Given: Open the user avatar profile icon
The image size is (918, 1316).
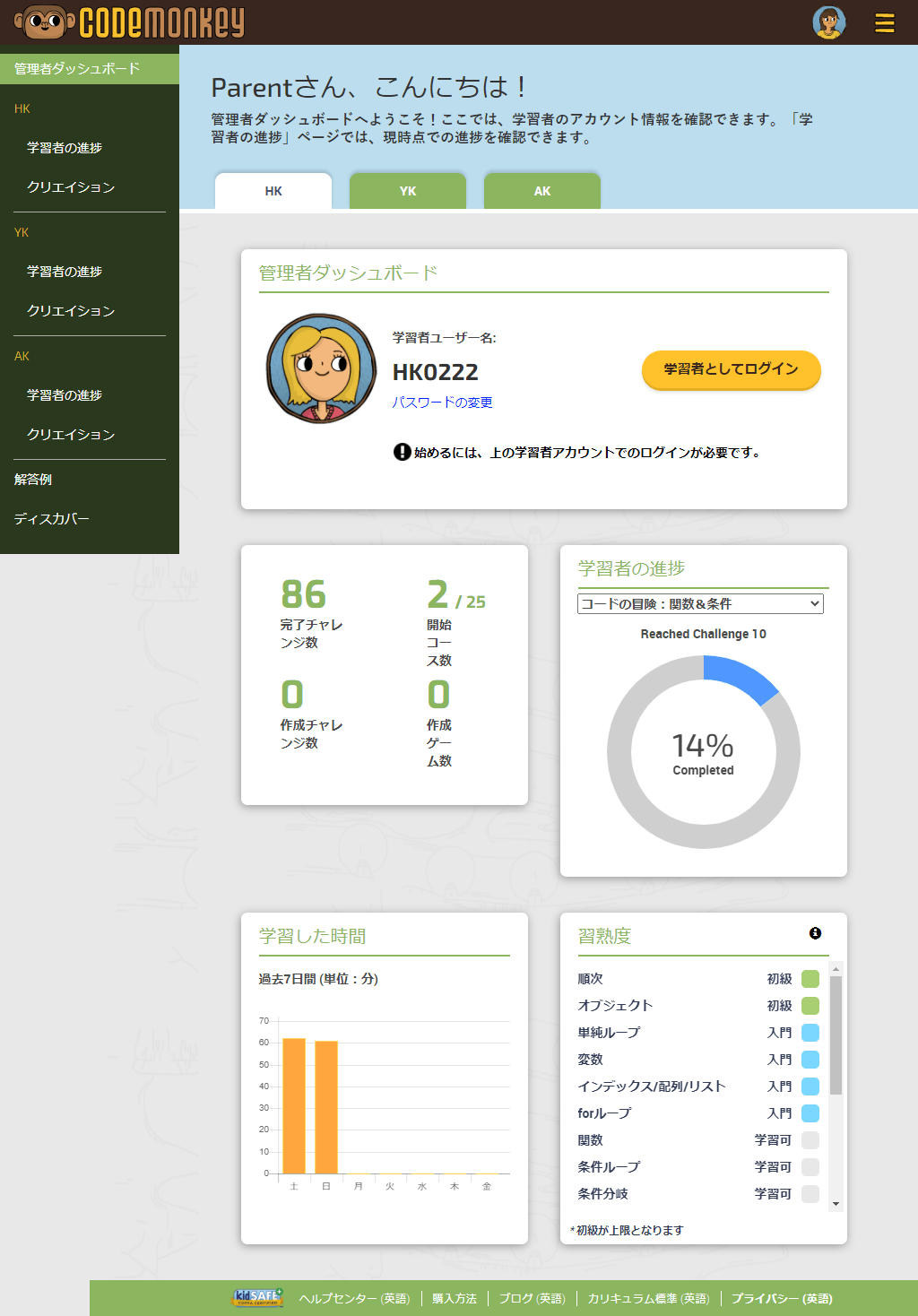Looking at the screenshot, I should [x=828, y=22].
